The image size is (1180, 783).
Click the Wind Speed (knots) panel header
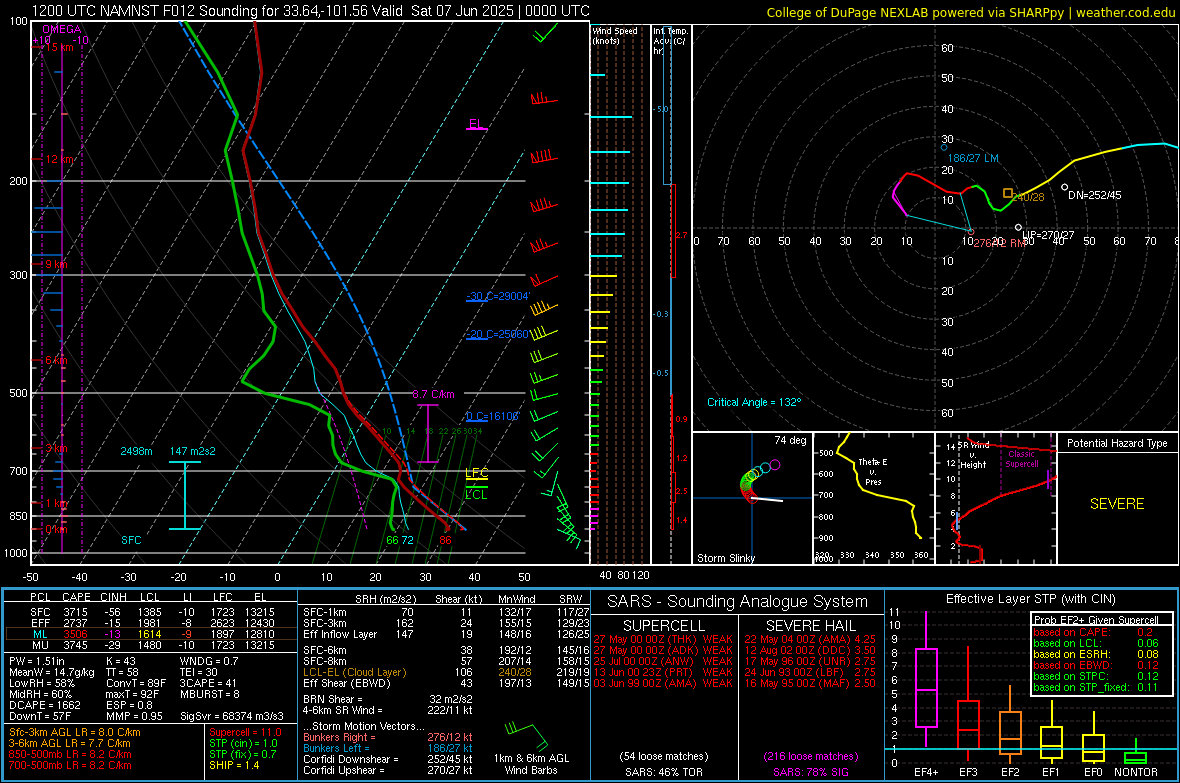(615, 35)
